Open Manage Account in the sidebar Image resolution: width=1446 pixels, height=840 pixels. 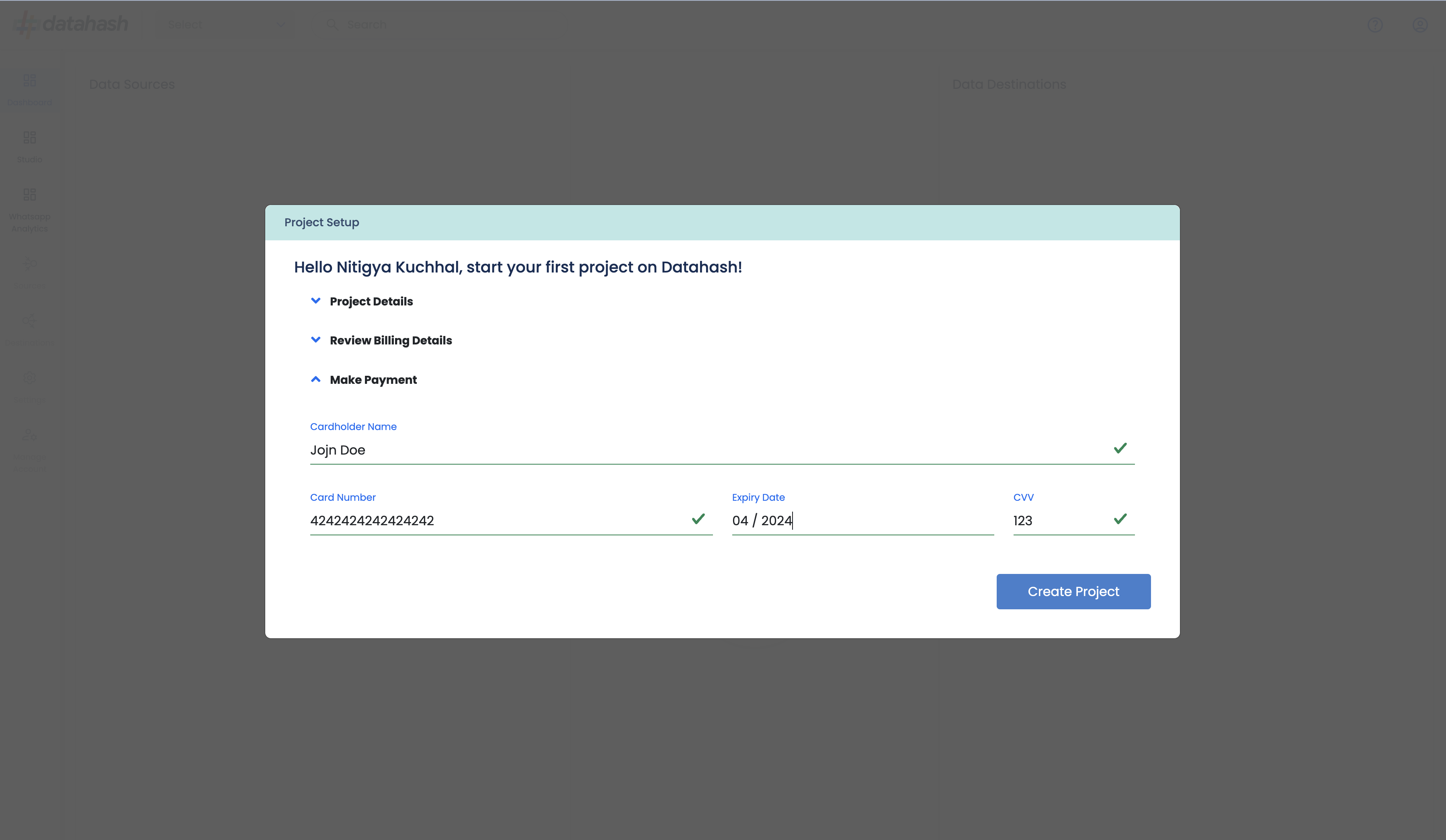click(x=29, y=451)
